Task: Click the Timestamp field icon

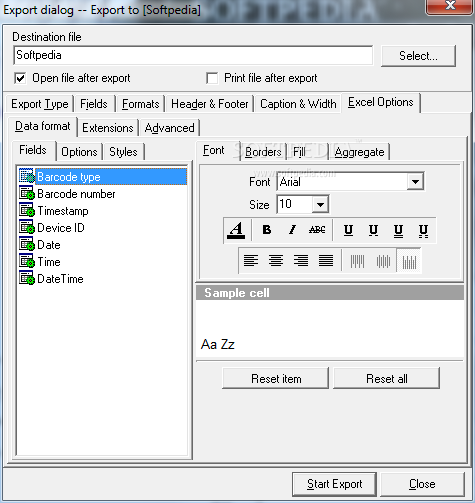Action: pyautogui.click(x=27, y=210)
